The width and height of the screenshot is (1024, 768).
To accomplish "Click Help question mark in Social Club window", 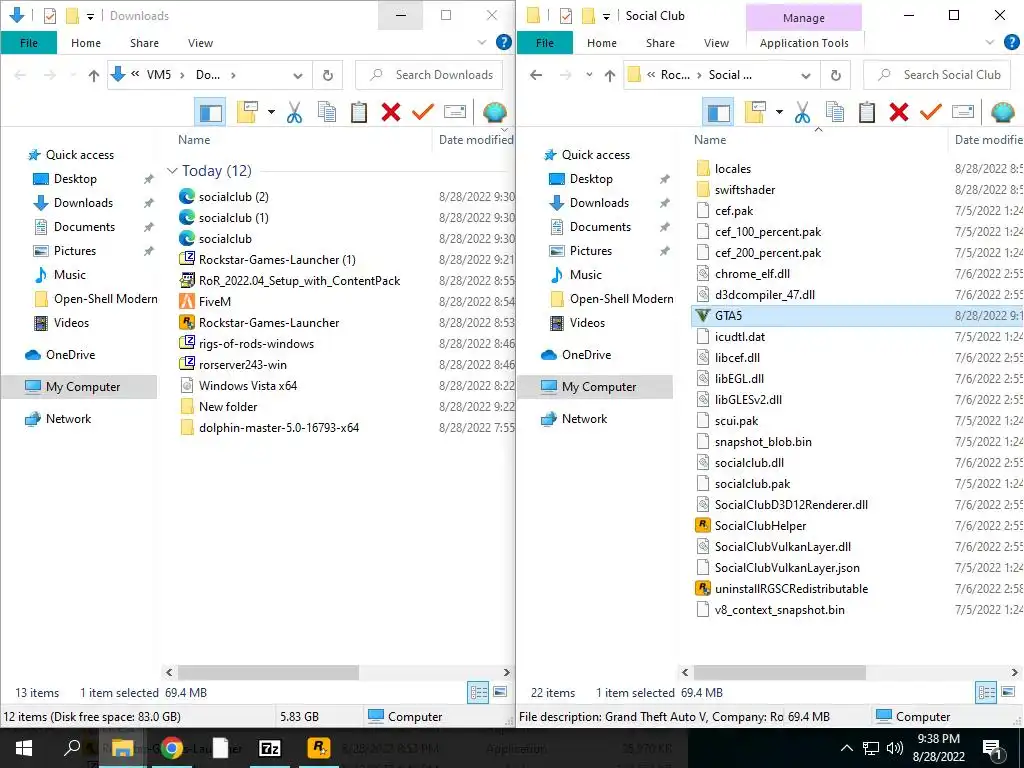I will [x=1012, y=42].
